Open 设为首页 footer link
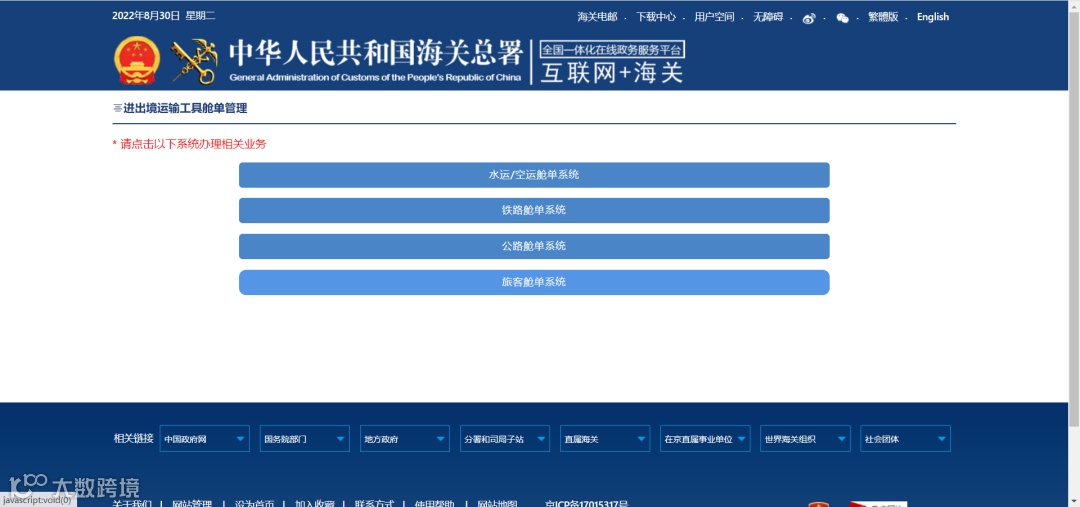Viewport: 1080px width, 507px height. (x=254, y=504)
